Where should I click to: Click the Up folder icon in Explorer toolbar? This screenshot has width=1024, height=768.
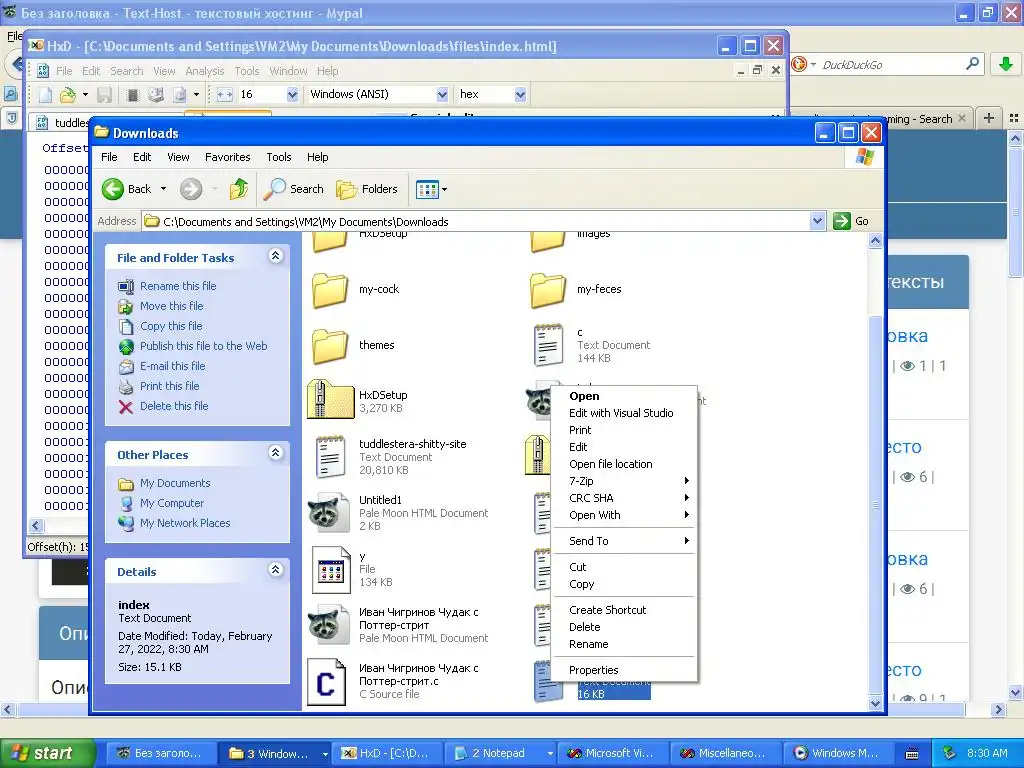tap(238, 189)
